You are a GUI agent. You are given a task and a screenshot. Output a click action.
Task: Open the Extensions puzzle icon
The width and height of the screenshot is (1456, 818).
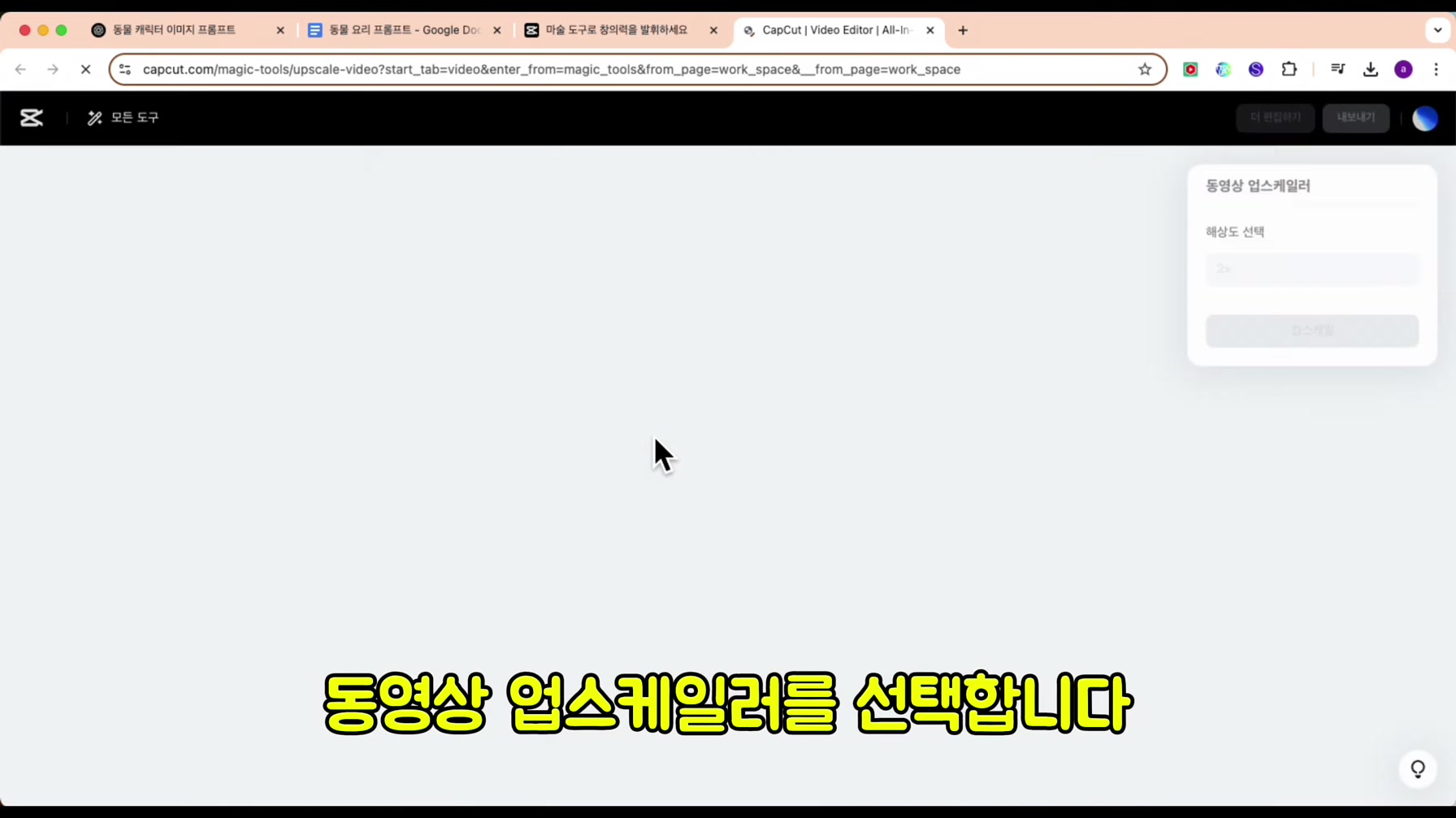pyautogui.click(x=1289, y=70)
